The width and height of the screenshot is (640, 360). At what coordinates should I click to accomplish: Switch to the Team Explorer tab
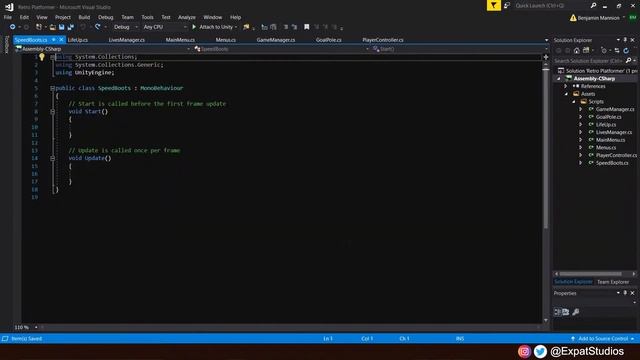[613, 282]
